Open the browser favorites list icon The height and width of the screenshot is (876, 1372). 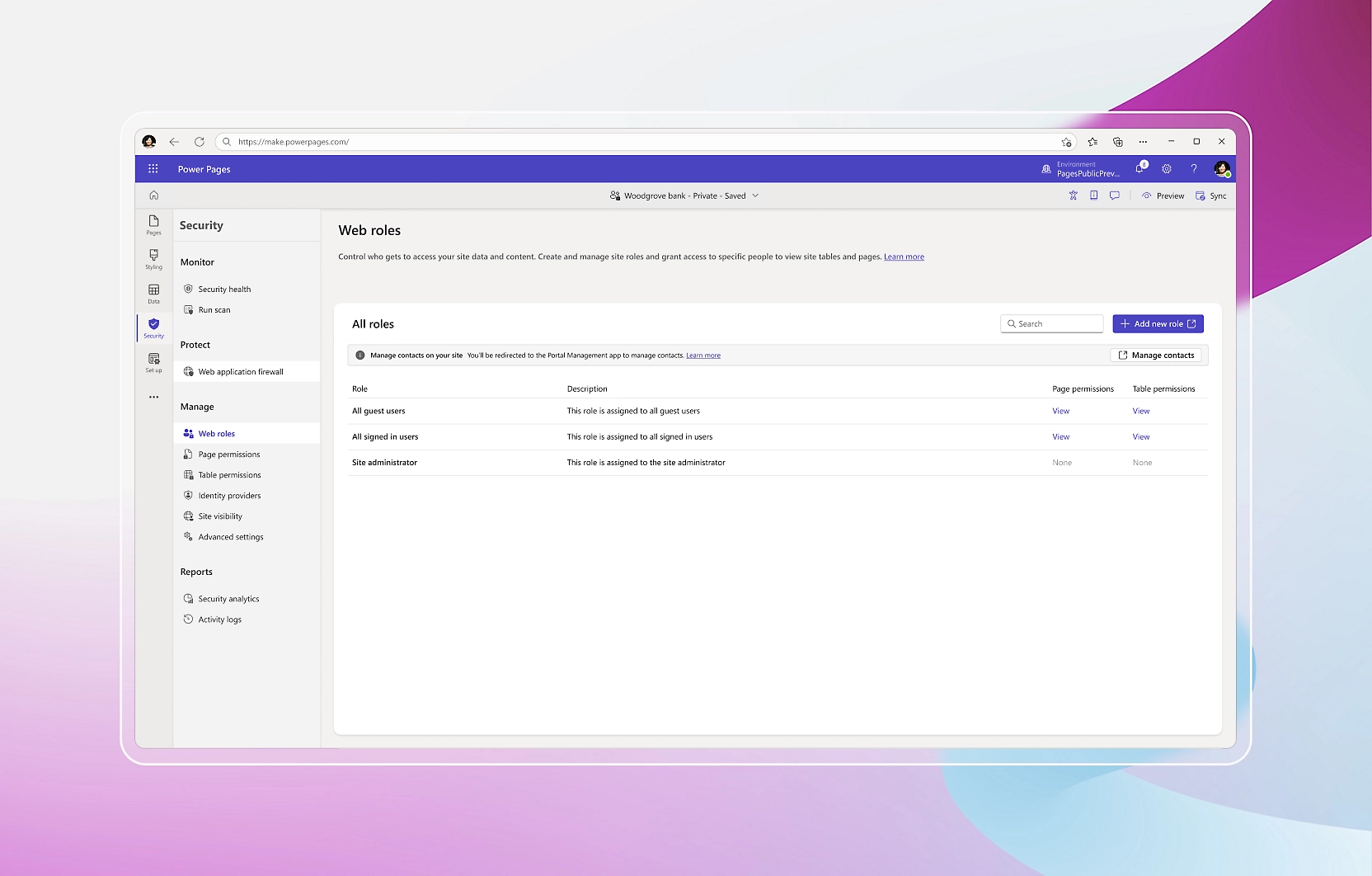point(1092,142)
